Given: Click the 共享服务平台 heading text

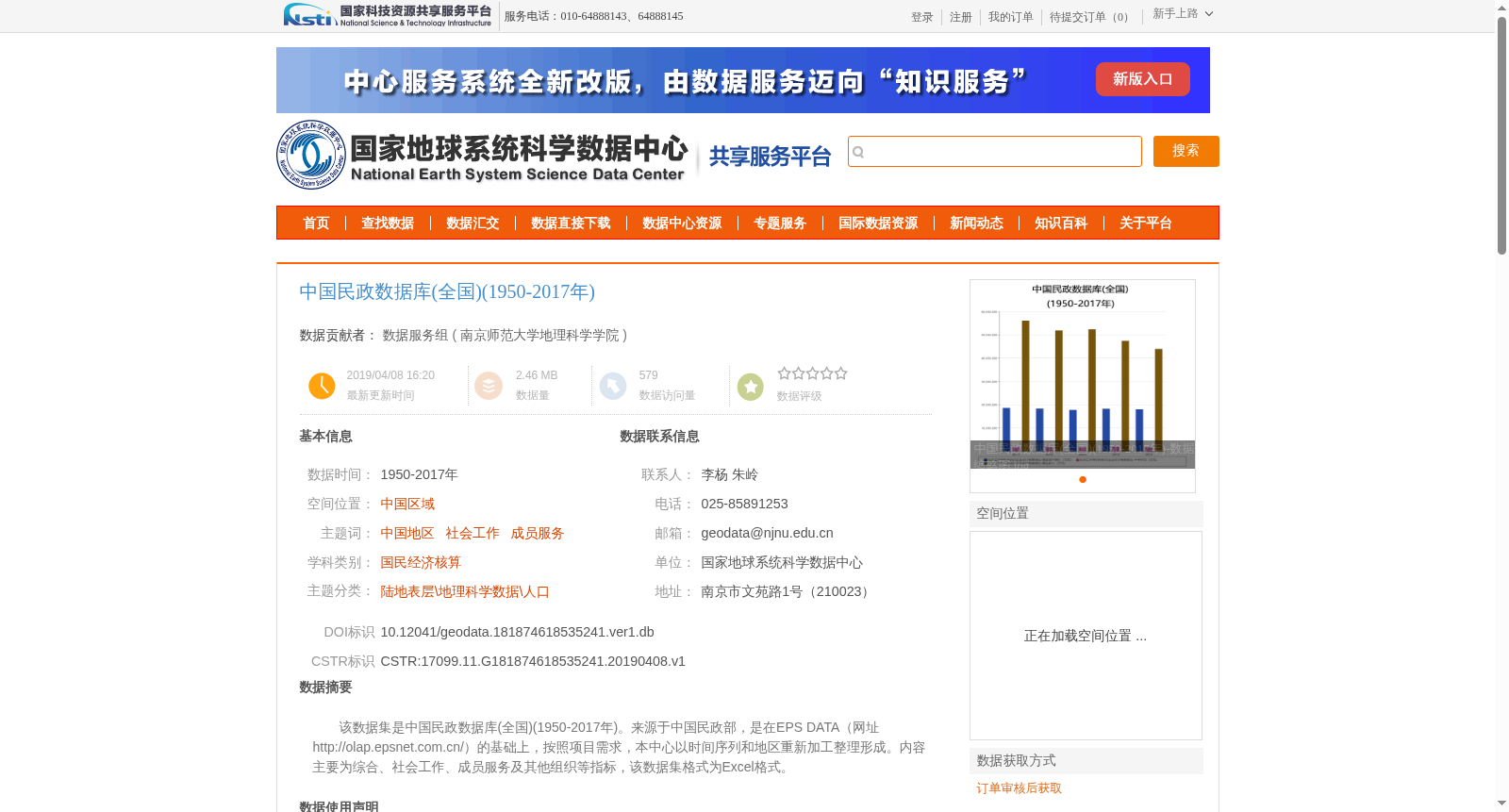Looking at the screenshot, I should [770, 157].
